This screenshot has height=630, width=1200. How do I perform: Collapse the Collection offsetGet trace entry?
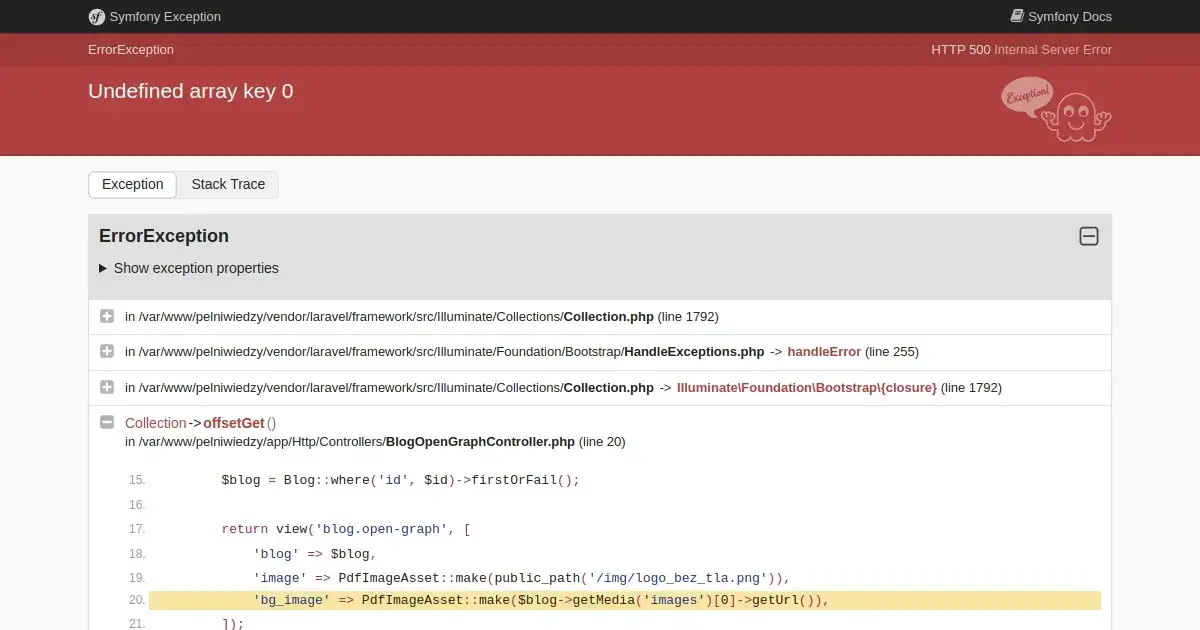click(107, 423)
